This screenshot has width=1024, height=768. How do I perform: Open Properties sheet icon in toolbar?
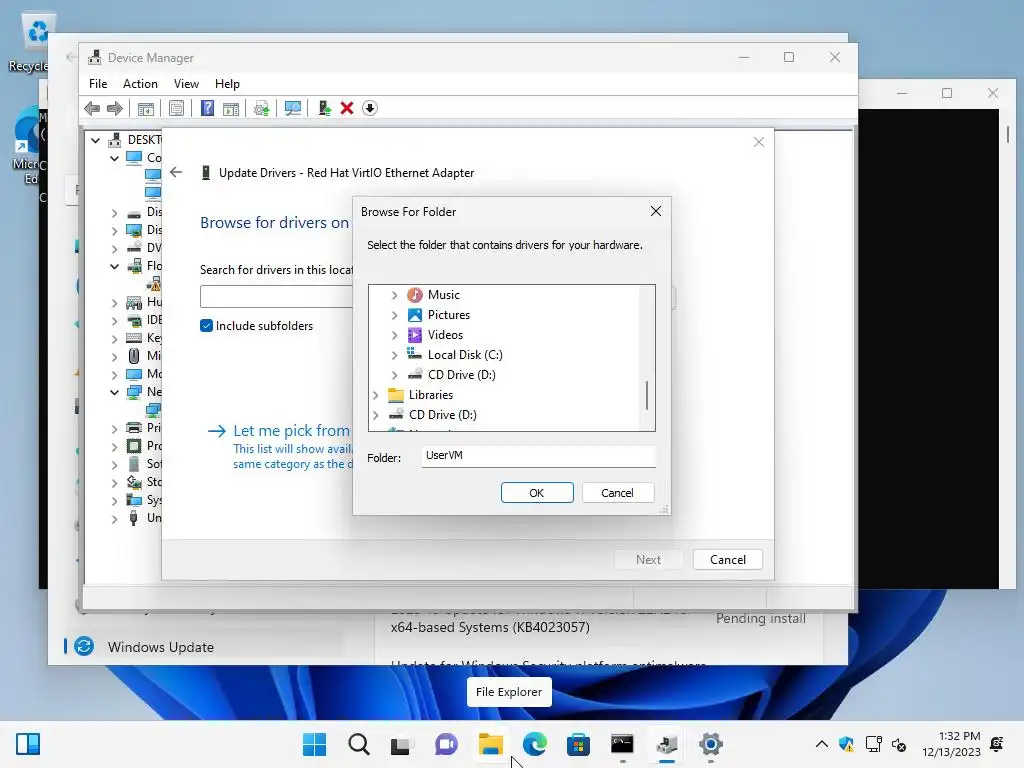[x=176, y=108]
